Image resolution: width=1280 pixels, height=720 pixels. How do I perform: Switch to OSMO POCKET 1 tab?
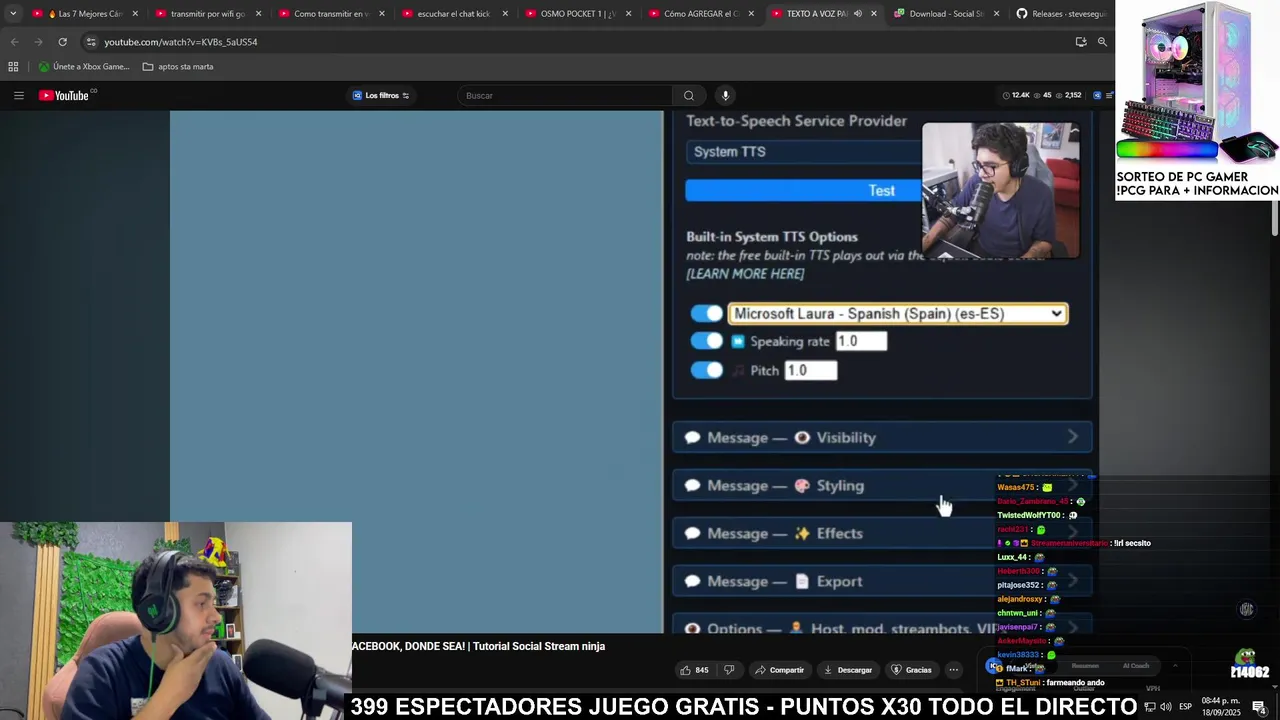(577, 14)
